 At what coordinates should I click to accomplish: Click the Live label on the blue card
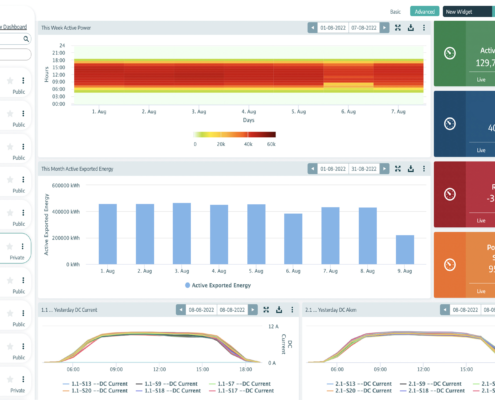(x=481, y=150)
